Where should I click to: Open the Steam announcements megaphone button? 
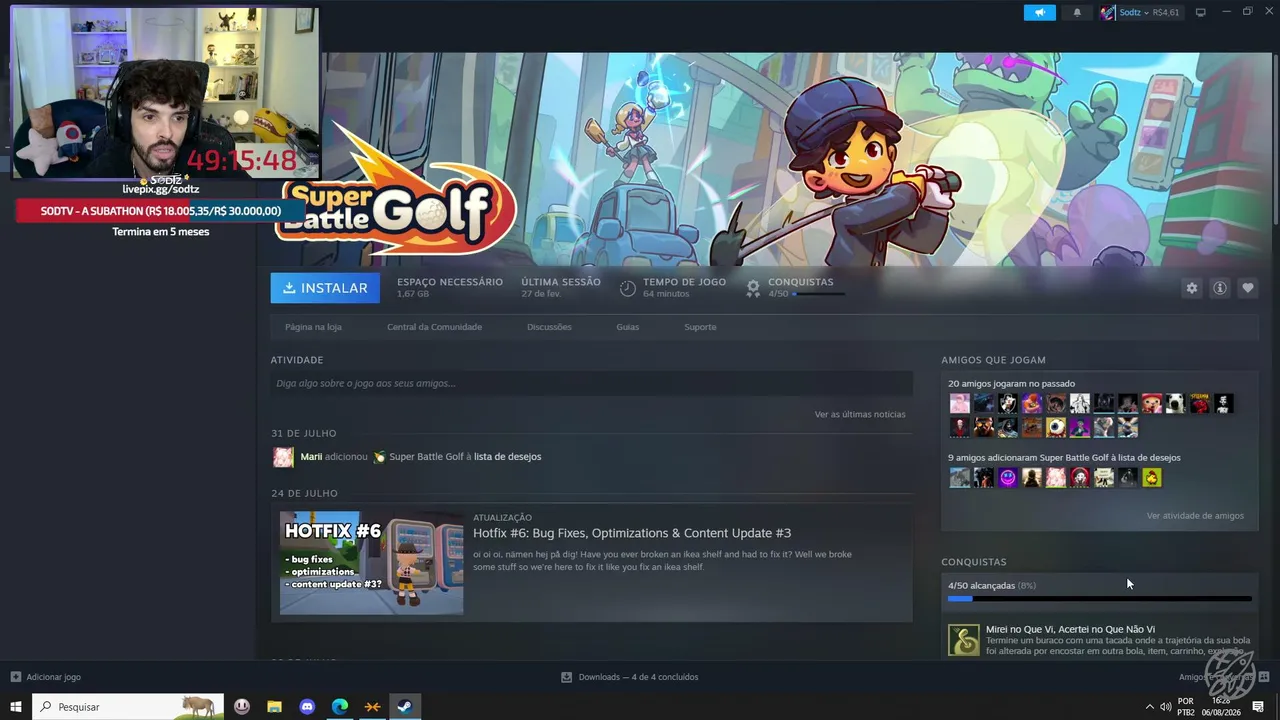coord(1039,13)
